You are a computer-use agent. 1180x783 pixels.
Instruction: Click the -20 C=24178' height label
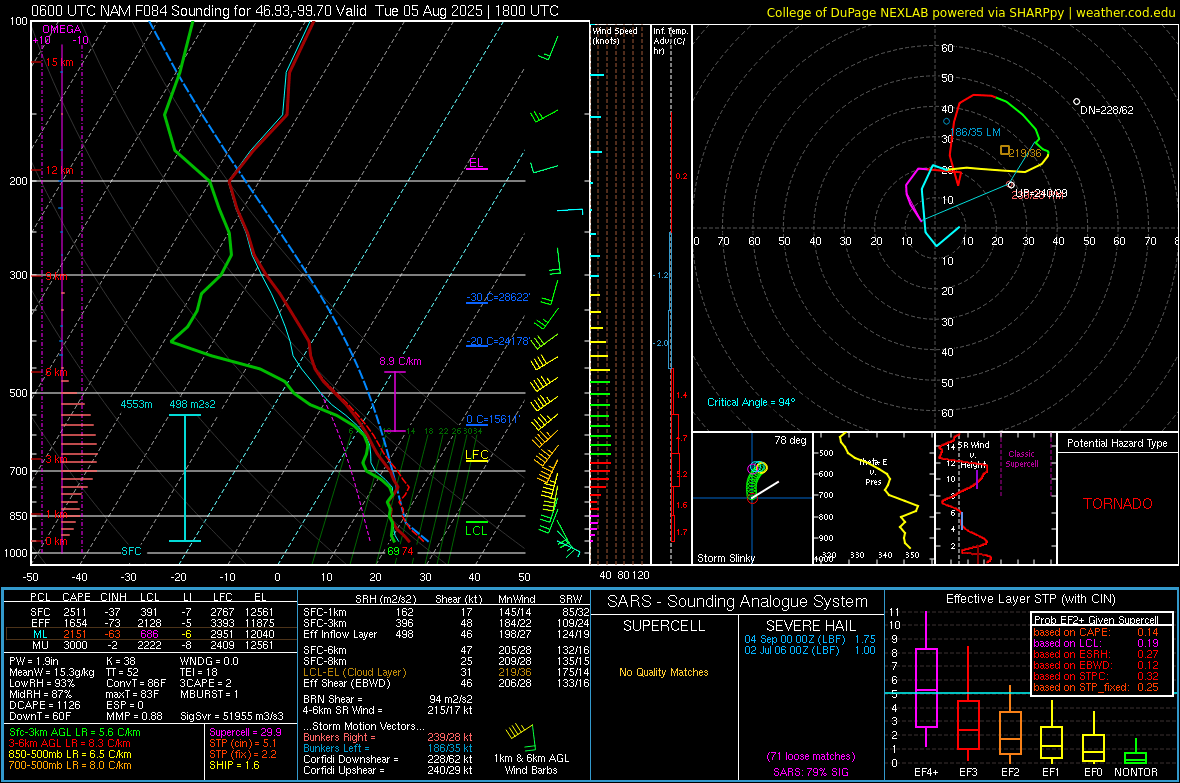pos(497,342)
